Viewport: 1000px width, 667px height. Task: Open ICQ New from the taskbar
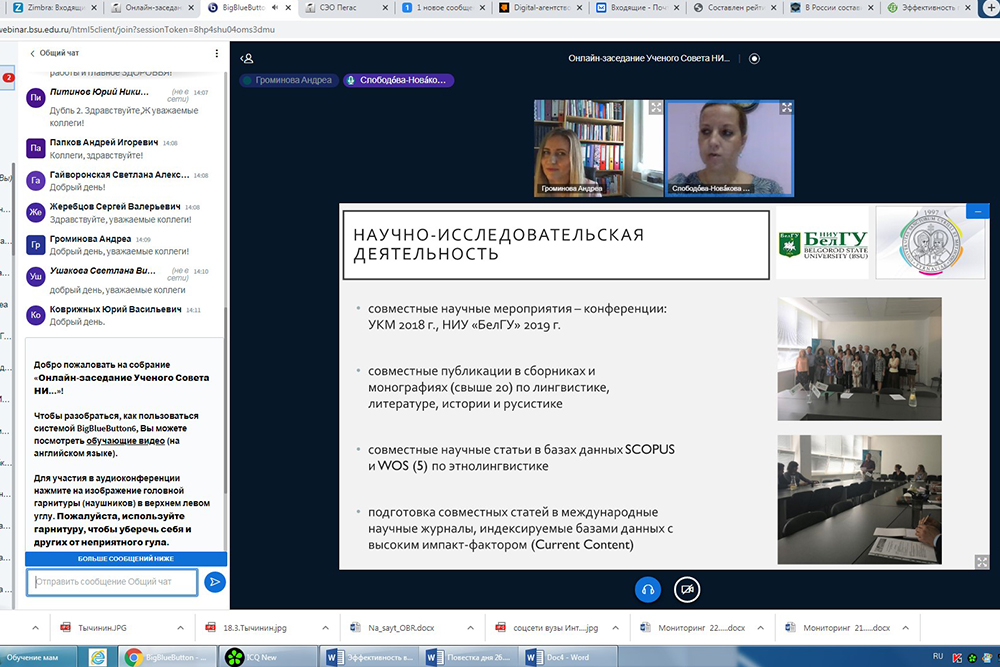[x=257, y=657]
